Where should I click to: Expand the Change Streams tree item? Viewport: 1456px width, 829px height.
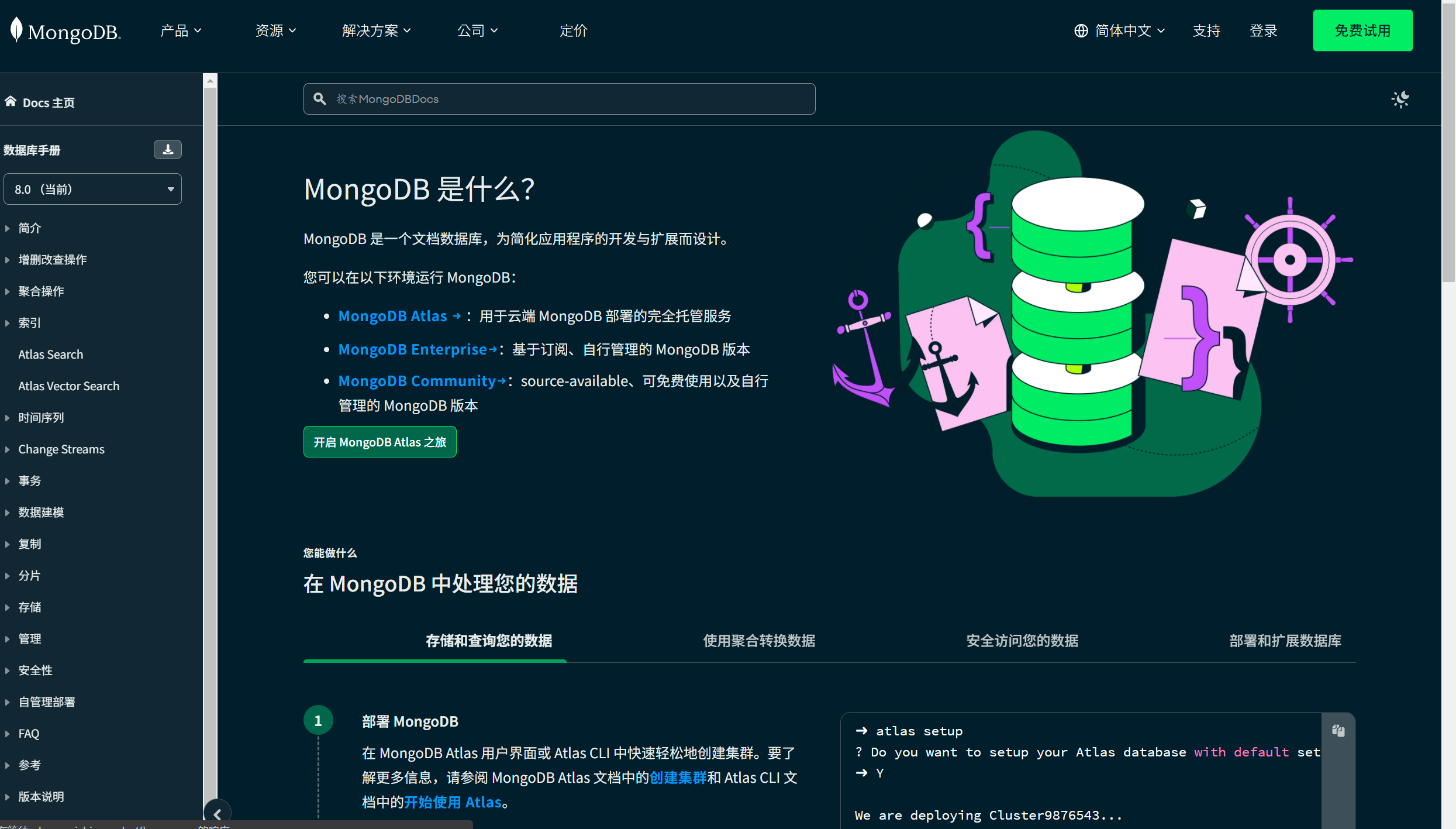61,449
